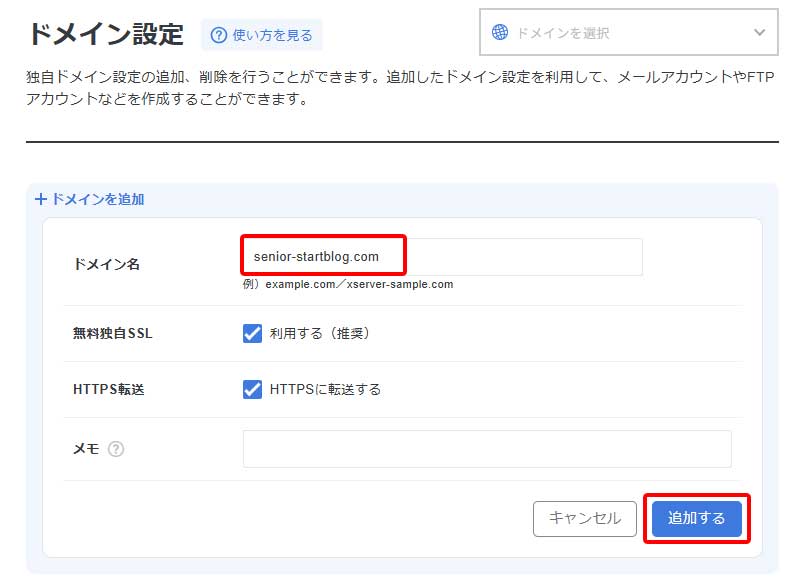The image size is (807, 579).
Task: Click the help icon next to メモ
Action: point(116,449)
